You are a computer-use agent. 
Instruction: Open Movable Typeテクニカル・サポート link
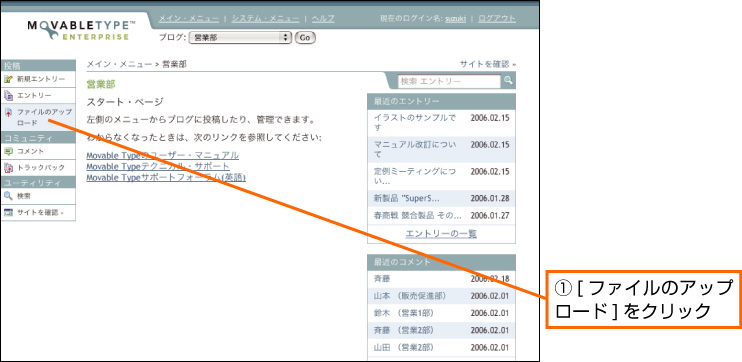158,166
